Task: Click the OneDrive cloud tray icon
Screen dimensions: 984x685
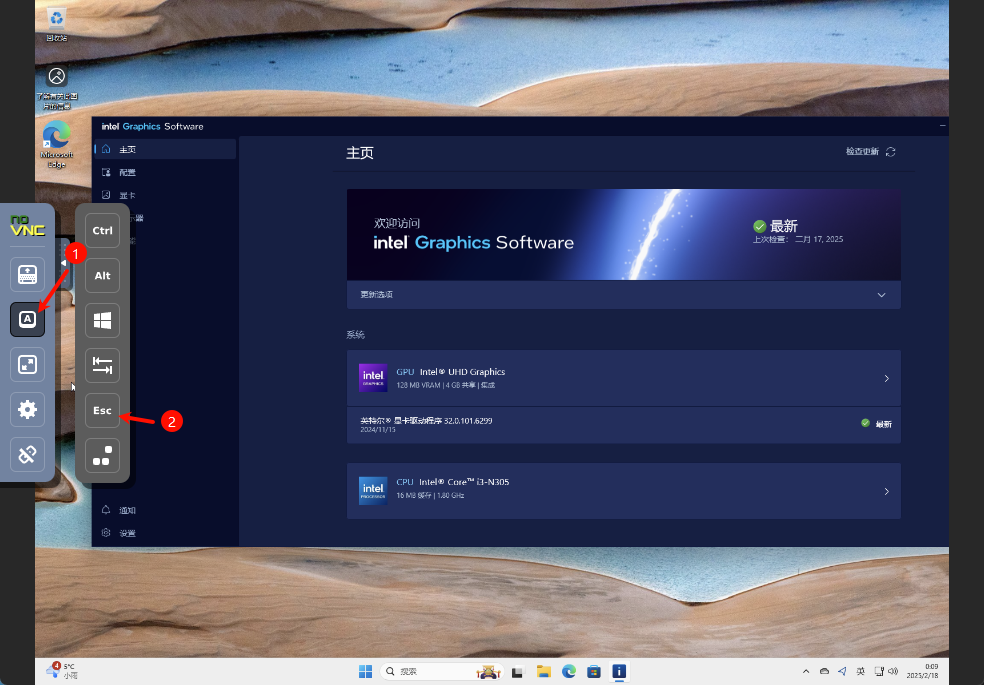Action: [x=824, y=671]
